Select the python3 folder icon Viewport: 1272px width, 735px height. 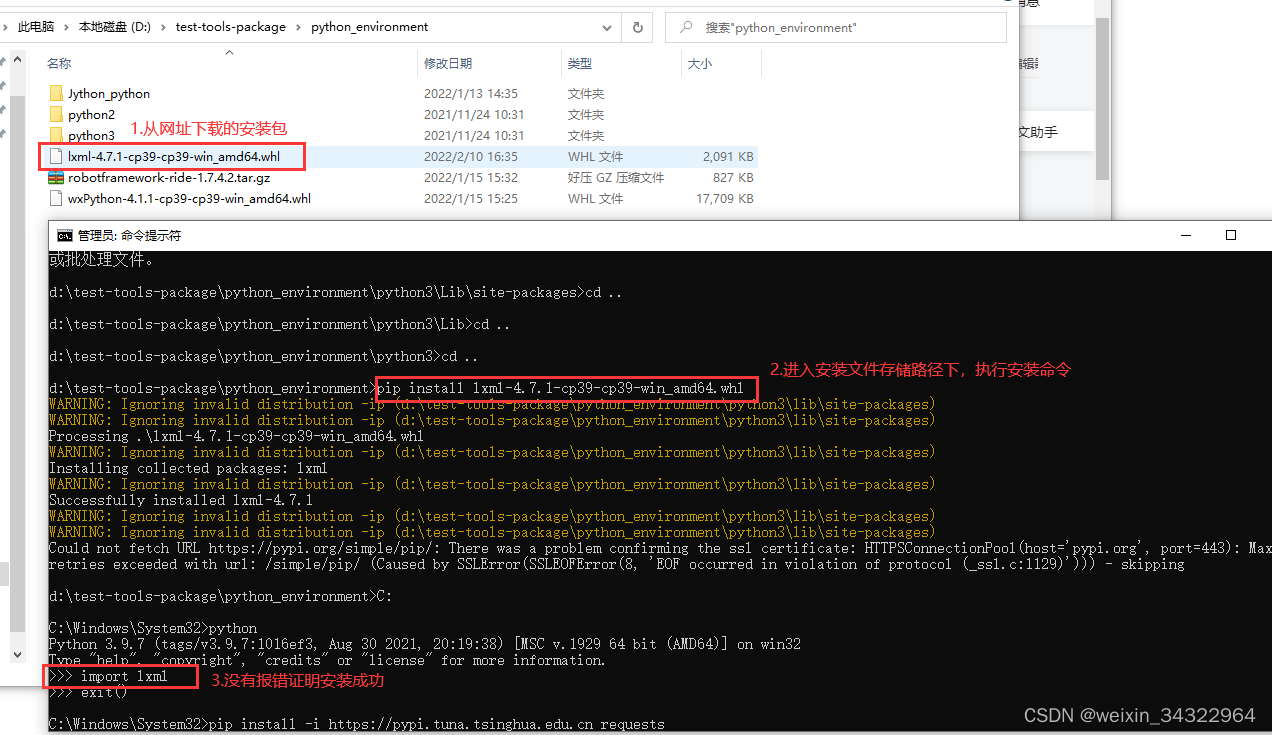pyautogui.click(x=56, y=136)
